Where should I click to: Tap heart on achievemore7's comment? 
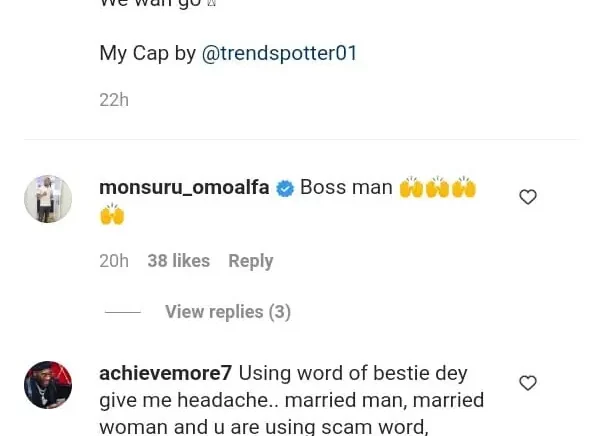pos(528,383)
